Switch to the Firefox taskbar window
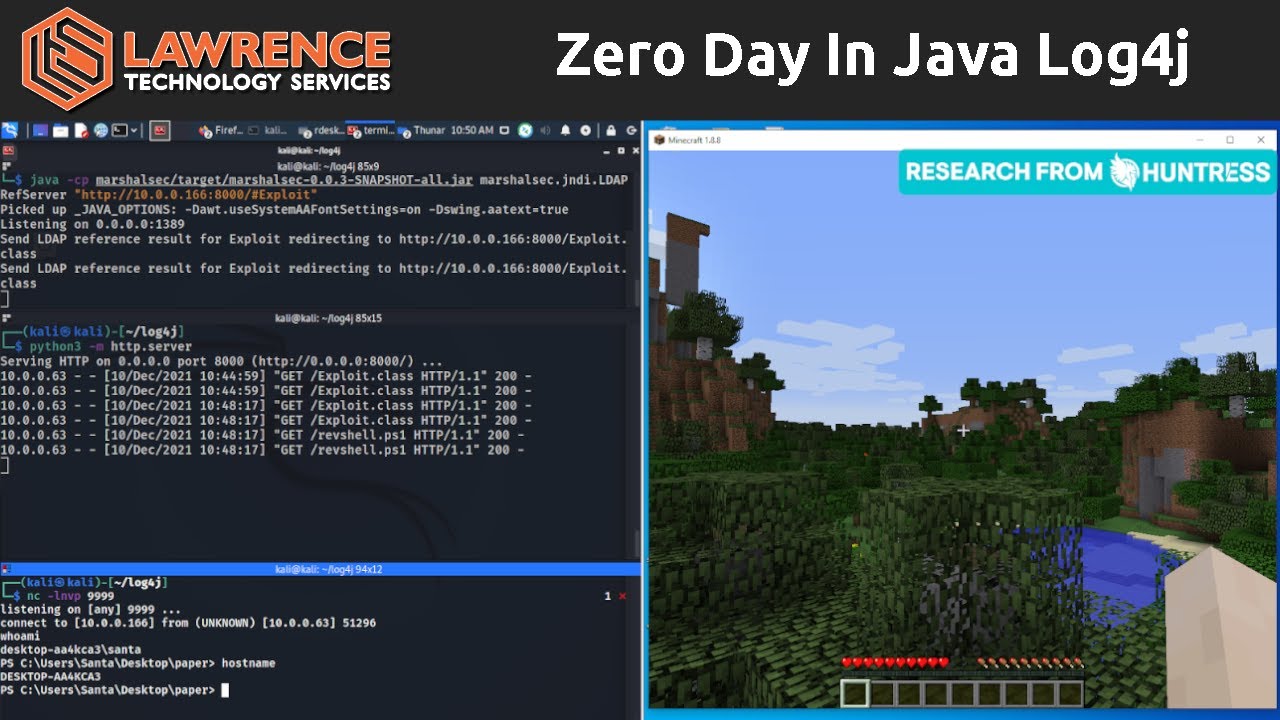Viewport: 1280px width, 720px height. coord(221,130)
